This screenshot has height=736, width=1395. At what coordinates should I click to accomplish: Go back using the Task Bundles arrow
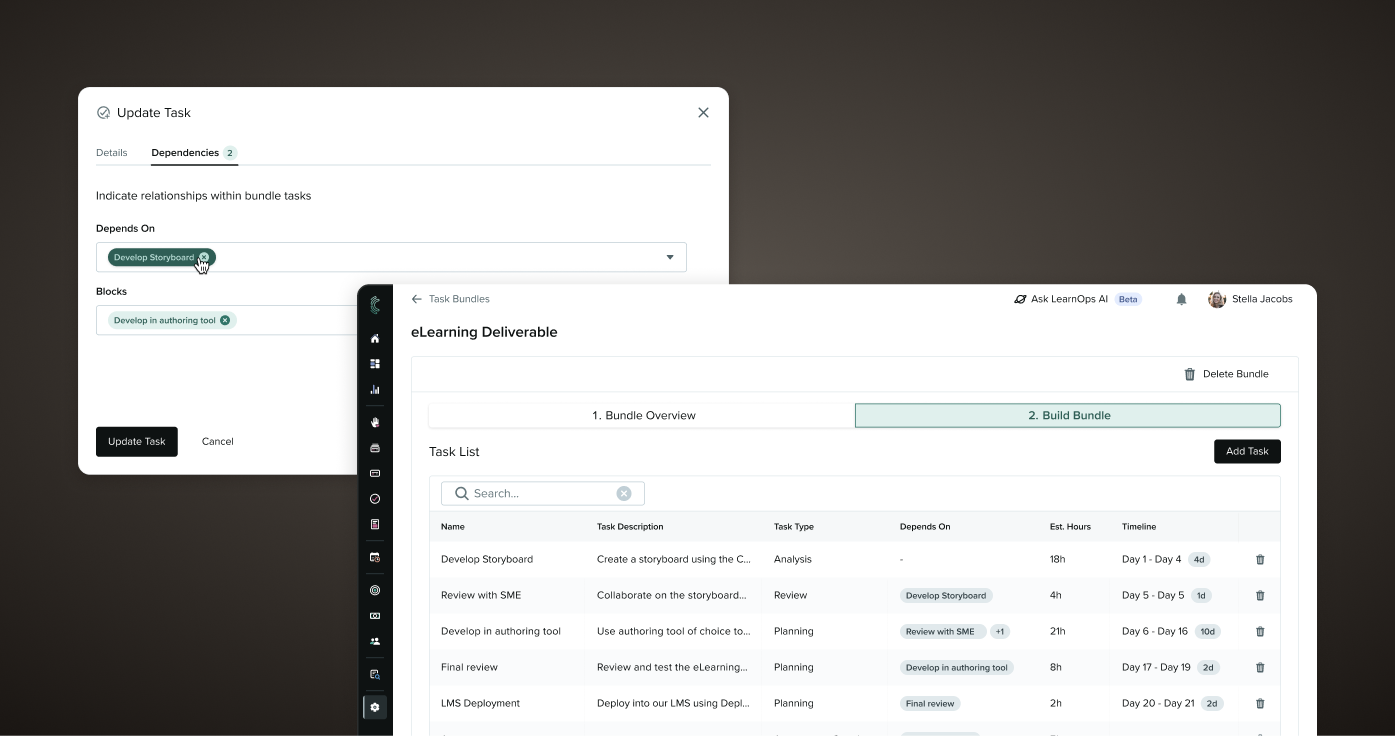(417, 299)
